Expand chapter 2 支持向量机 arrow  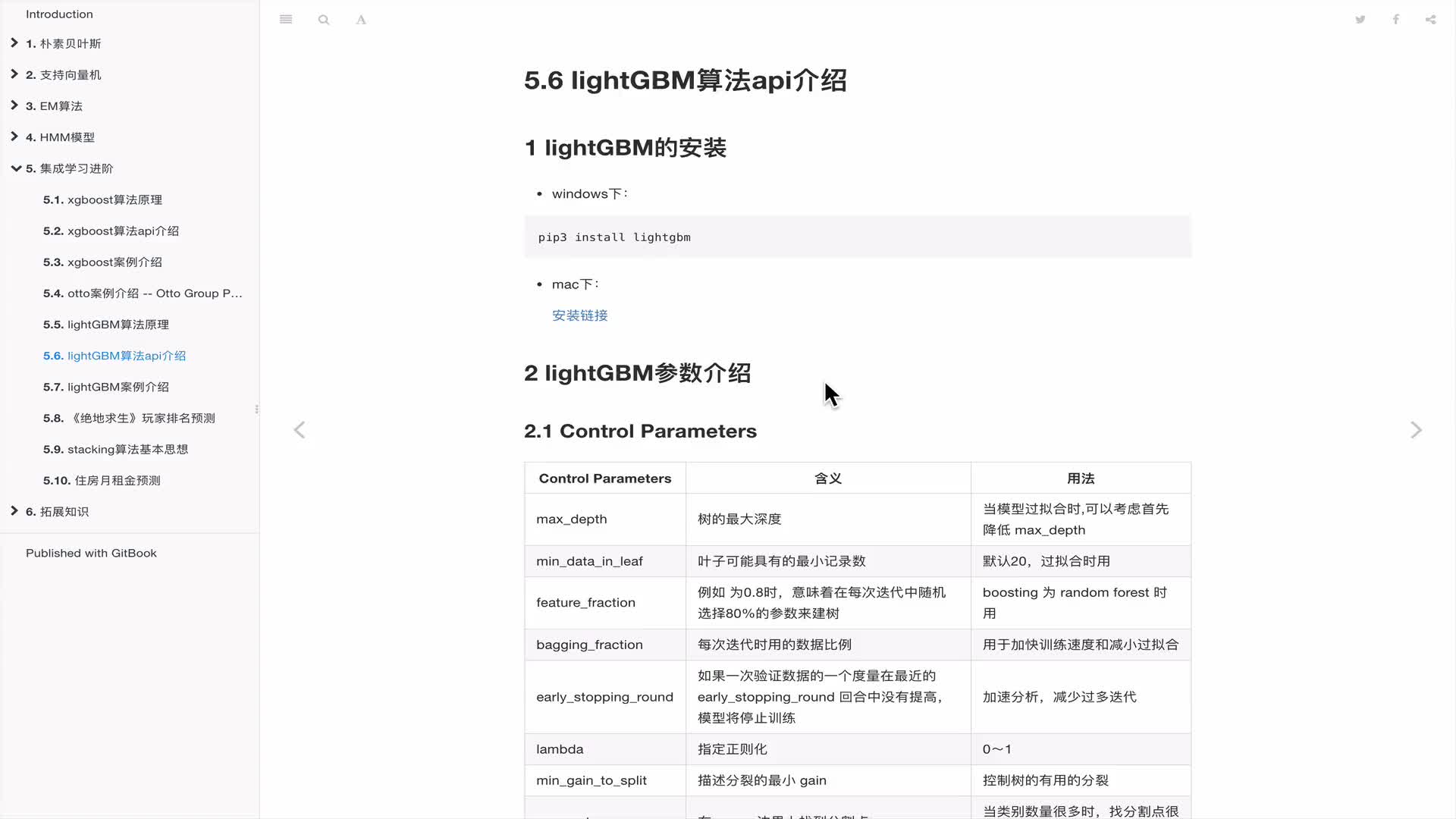(14, 74)
